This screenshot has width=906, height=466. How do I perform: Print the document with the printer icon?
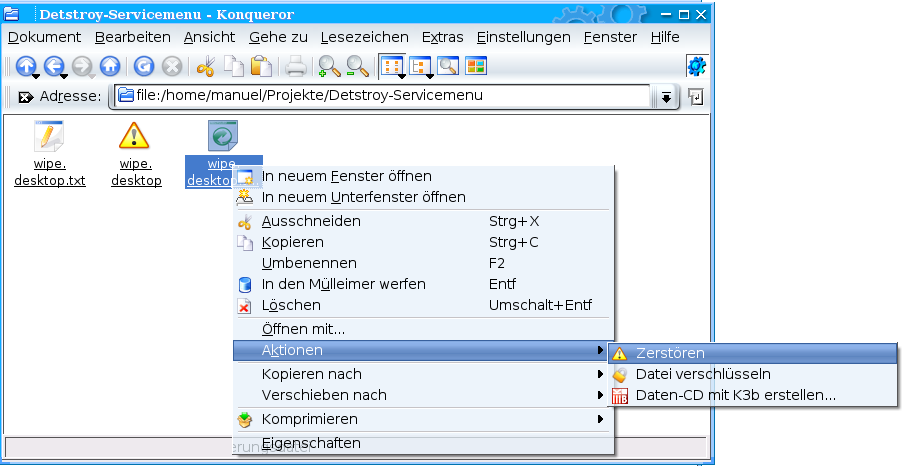(x=296, y=66)
